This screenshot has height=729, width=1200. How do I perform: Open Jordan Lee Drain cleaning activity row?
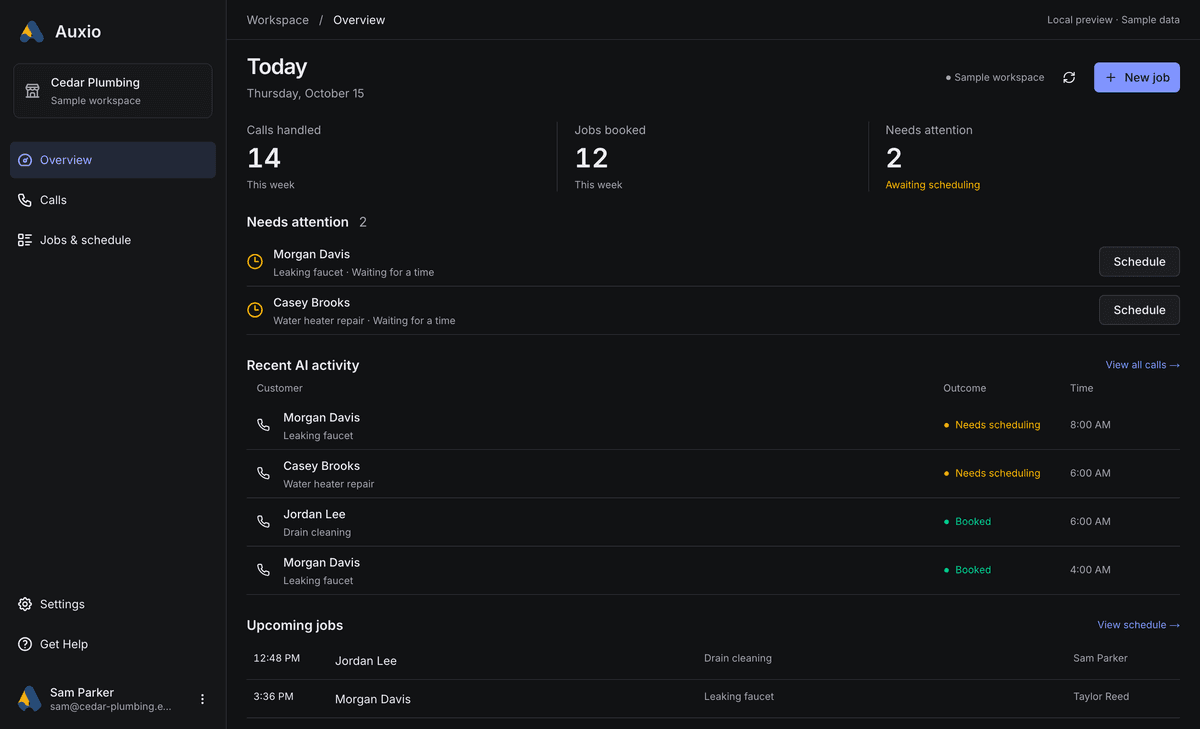click(x=713, y=521)
